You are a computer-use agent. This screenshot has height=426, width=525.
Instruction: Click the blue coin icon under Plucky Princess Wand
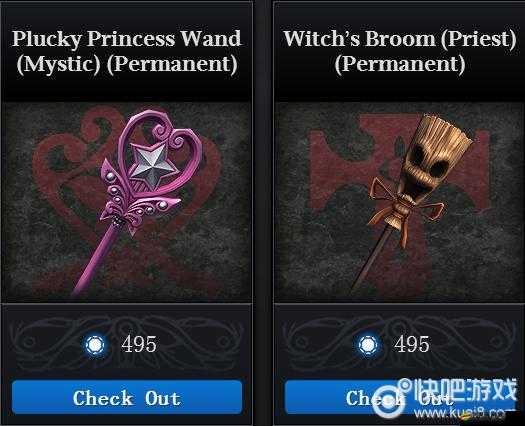tap(95, 344)
